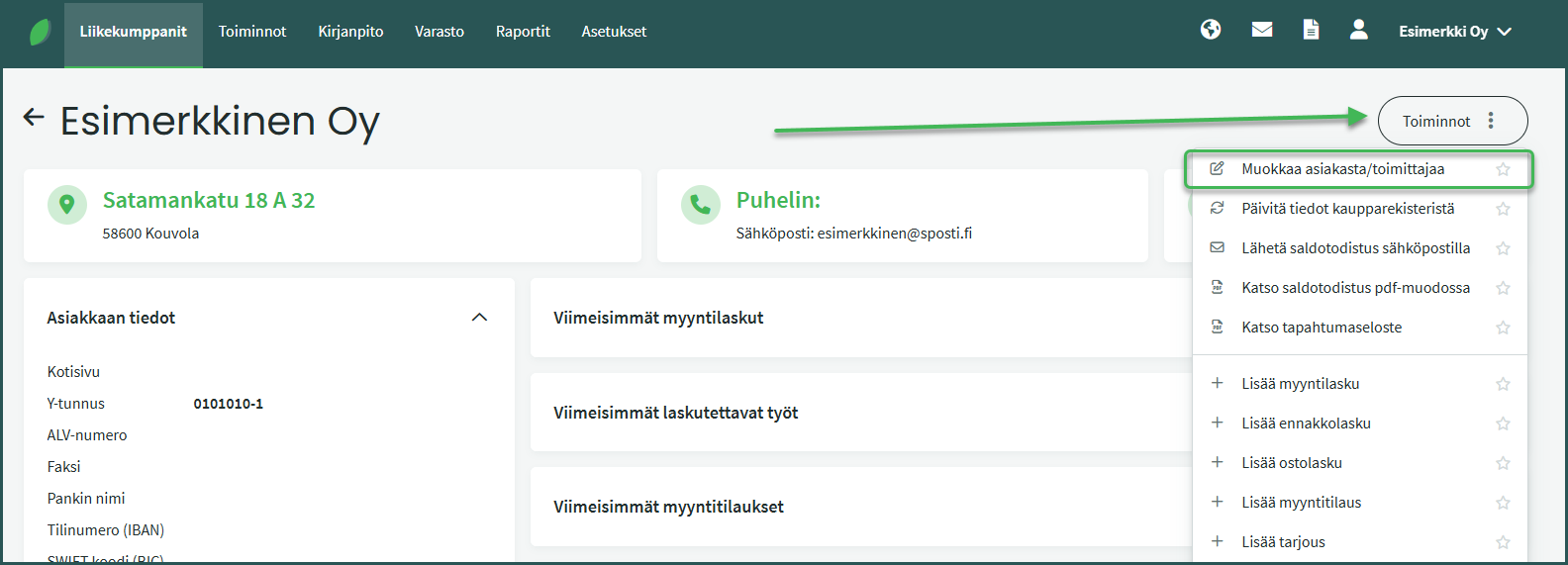The height and width of the screenshot is (565, 1568).
Task: Click Lähetä saldotodistus sähköpostilla
Action: click(1355, 248)
